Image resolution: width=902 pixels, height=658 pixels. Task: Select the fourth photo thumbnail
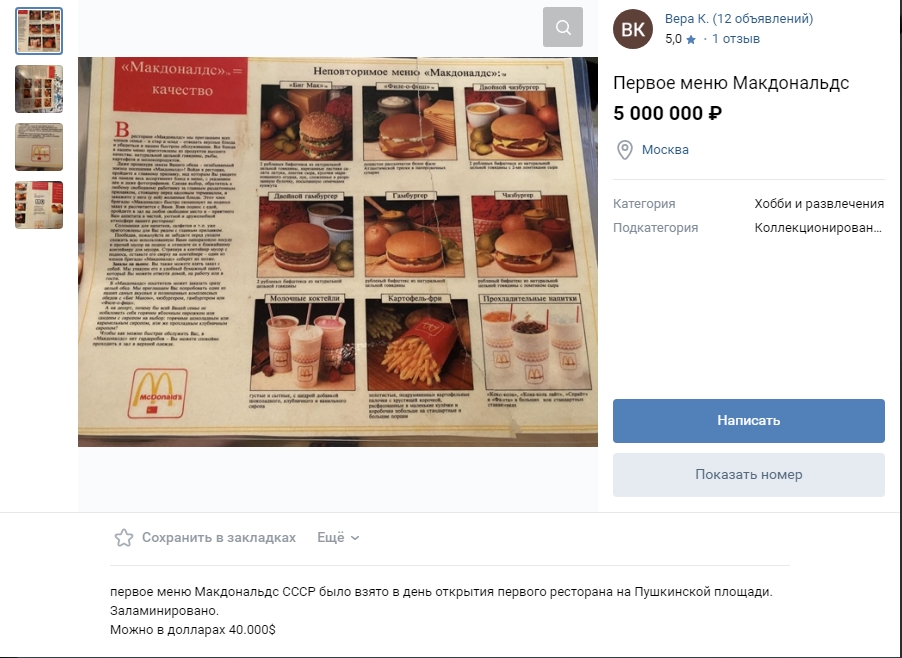(x=39, y=205)
